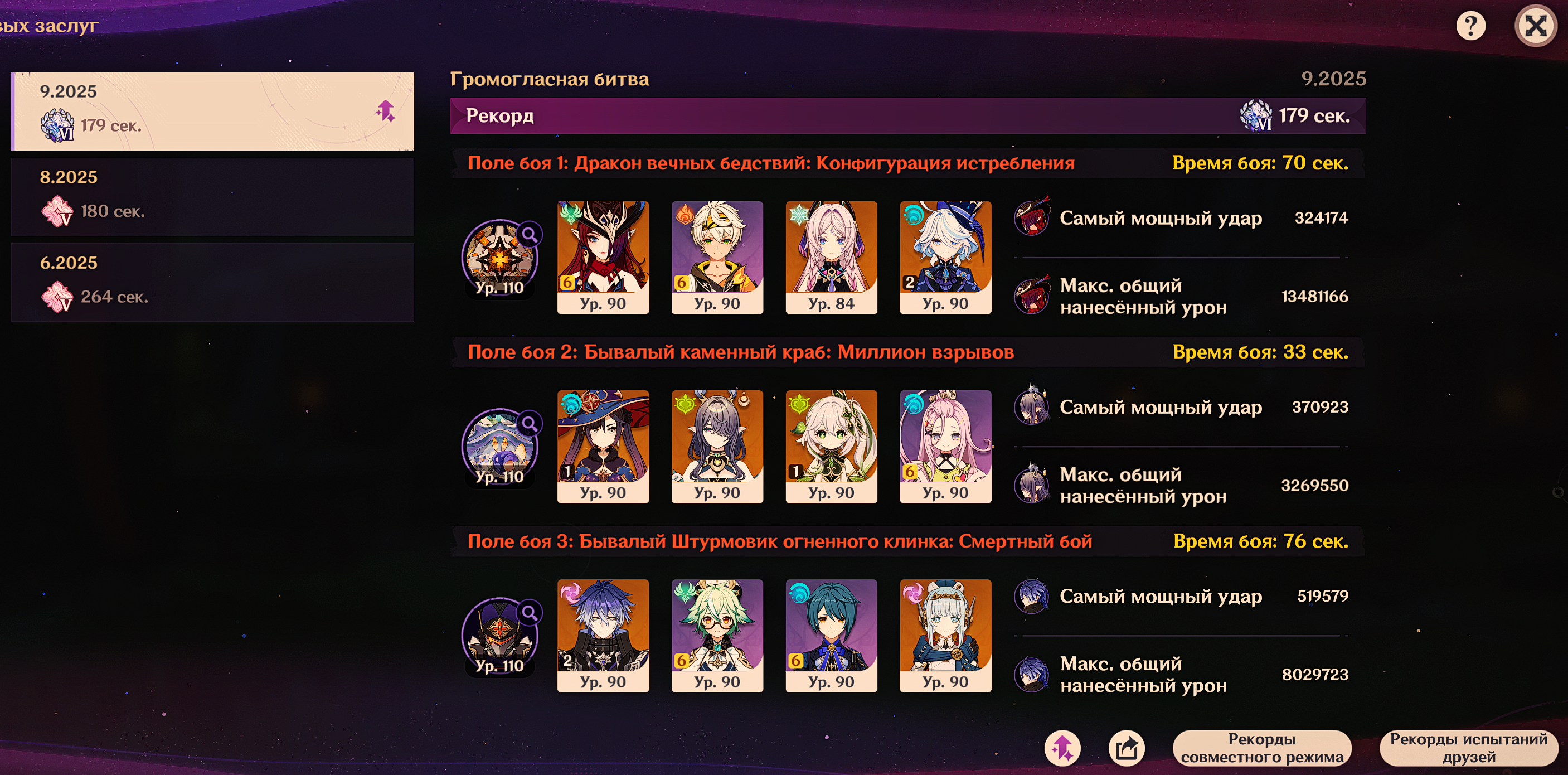Click the purple star icon at bottom
Screen dimensions: 1568x775
tap(1063, 748)
